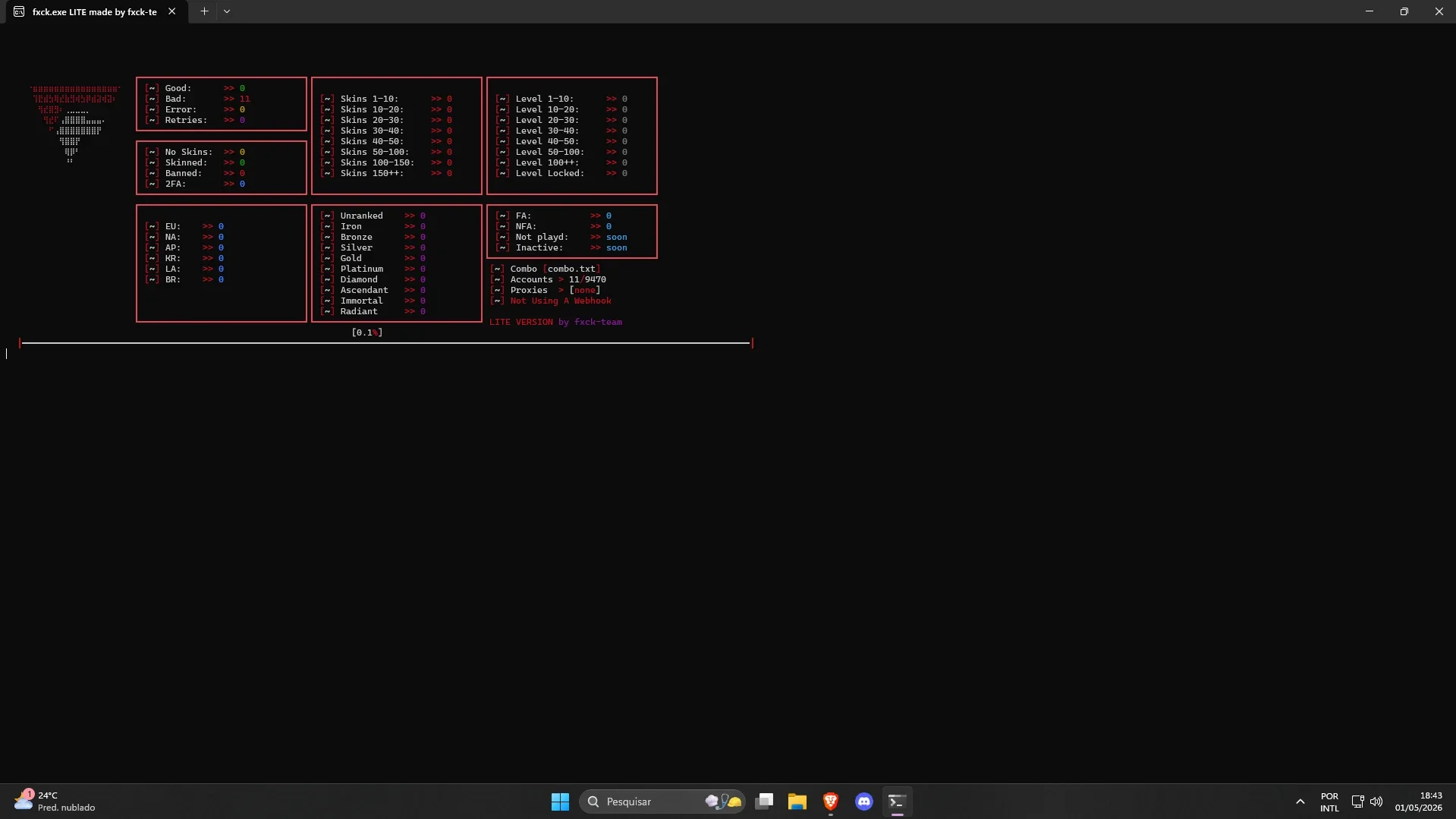The width and height of the screenshot is (1456, 819).
Task: Launch Brave browser from the taskbar
Action: (830, 802)
